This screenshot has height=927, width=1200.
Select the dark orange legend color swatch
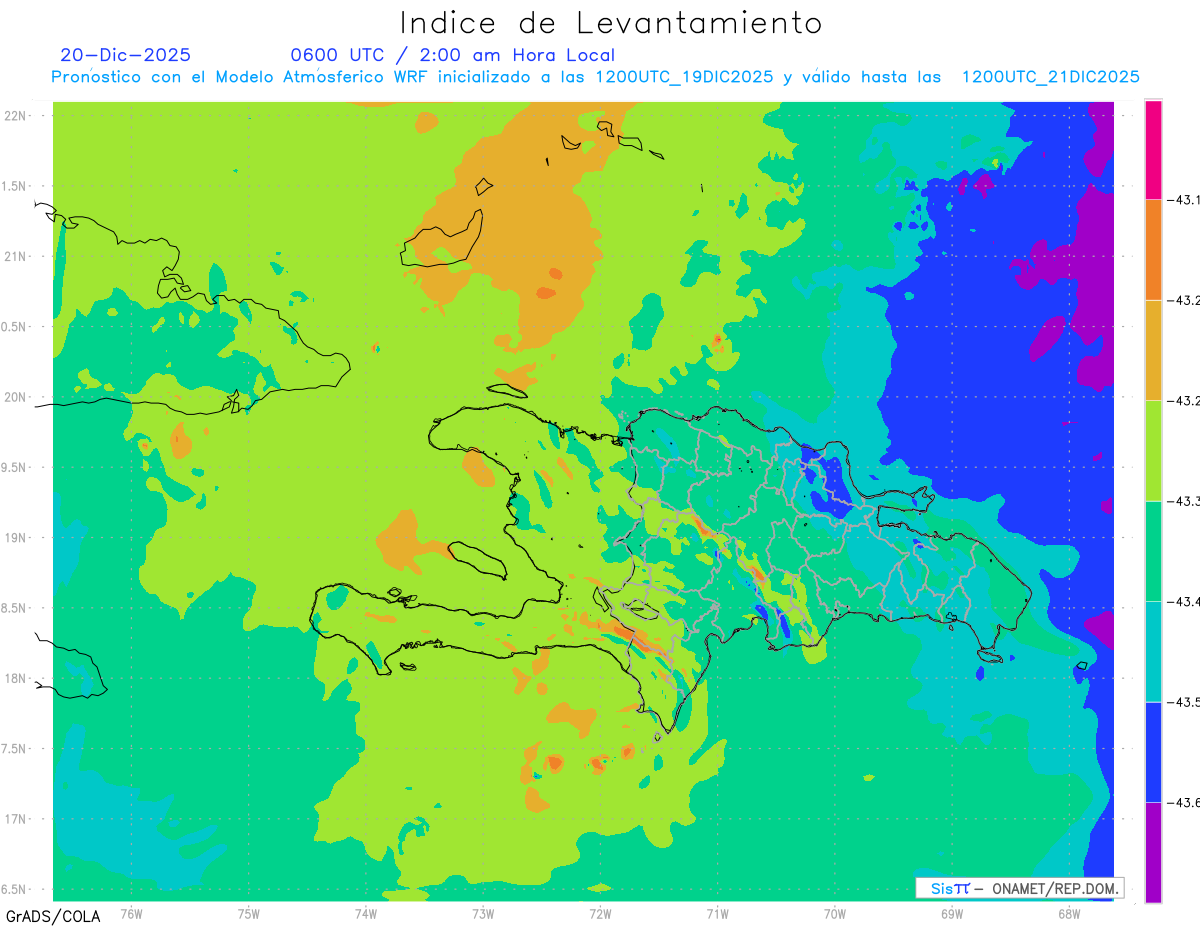click(x=1153, y=250)
